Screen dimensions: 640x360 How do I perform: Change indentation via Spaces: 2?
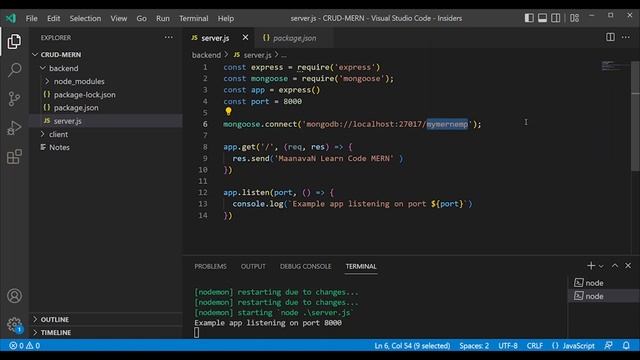[474, 346]
